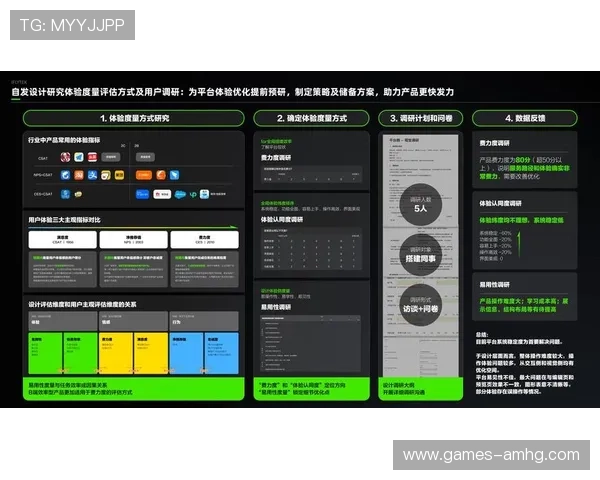
Task: Click the right blue dimension block
Action: pyautogui.click(x=222, y=353)
